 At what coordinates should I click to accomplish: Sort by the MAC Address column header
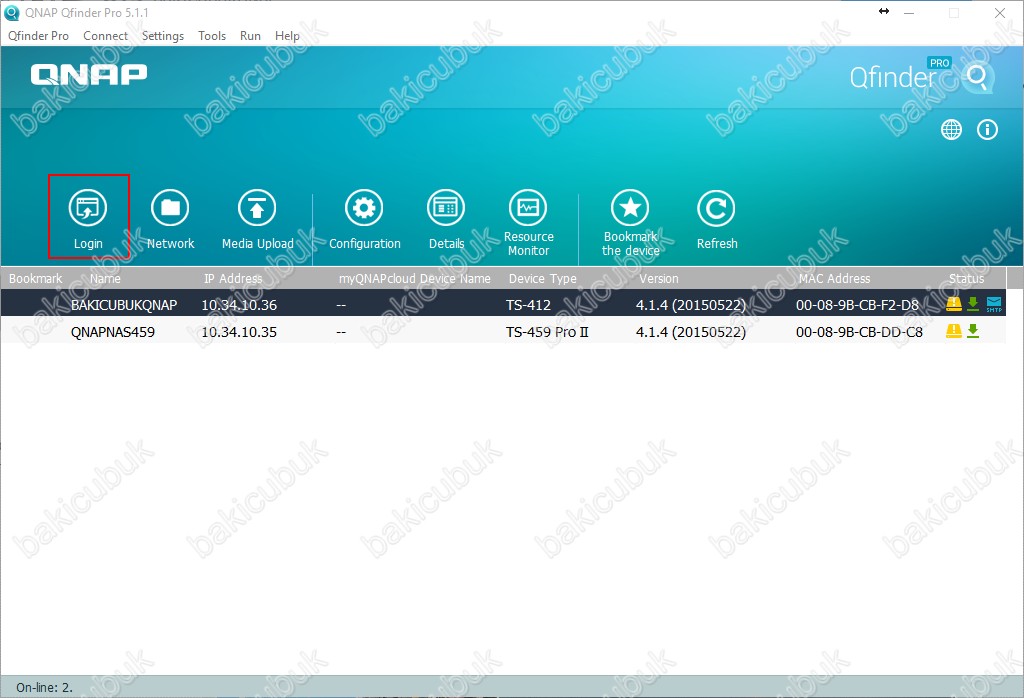click(835, 278)
